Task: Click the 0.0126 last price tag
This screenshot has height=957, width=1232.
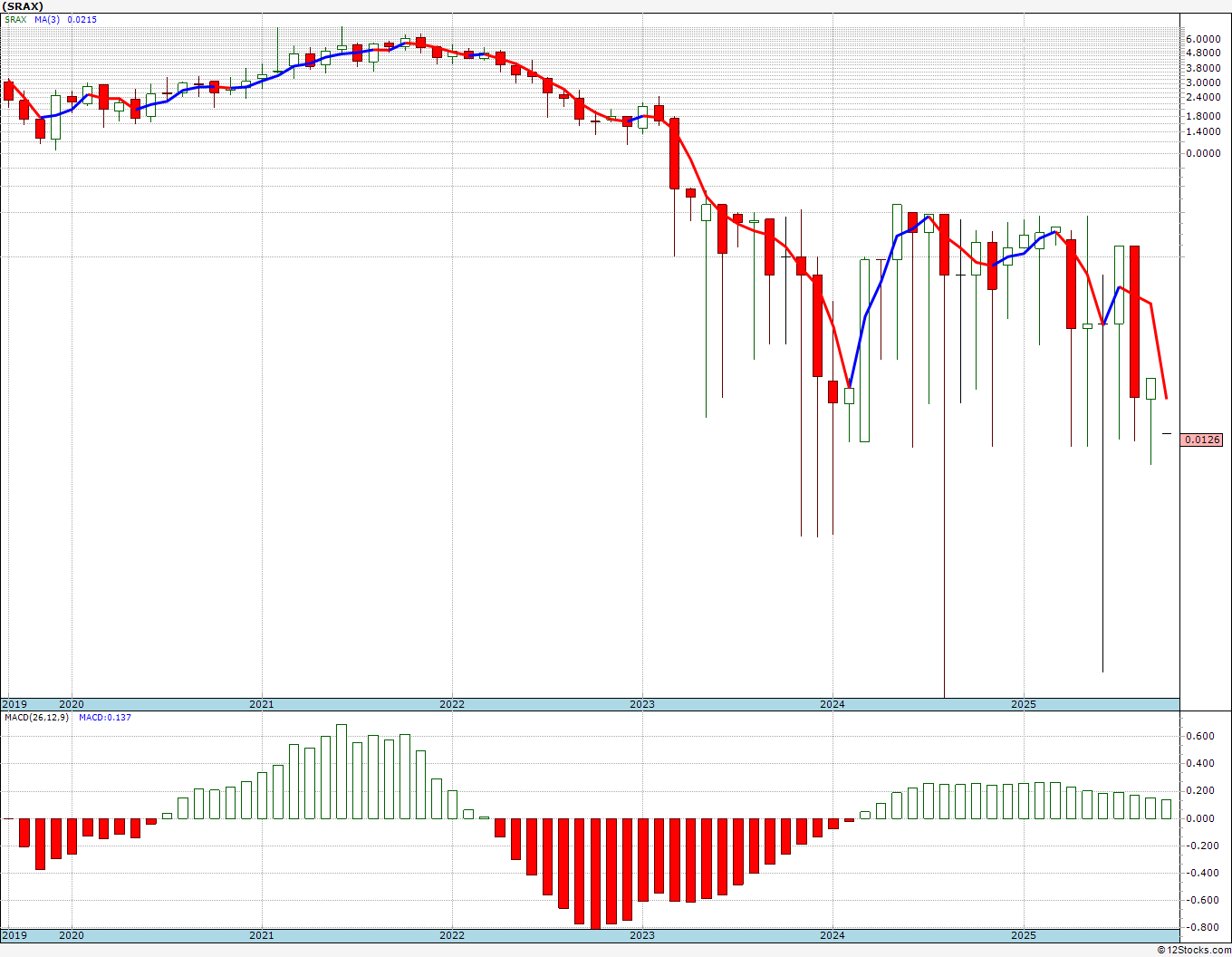Action: [x=1202, y=440]
